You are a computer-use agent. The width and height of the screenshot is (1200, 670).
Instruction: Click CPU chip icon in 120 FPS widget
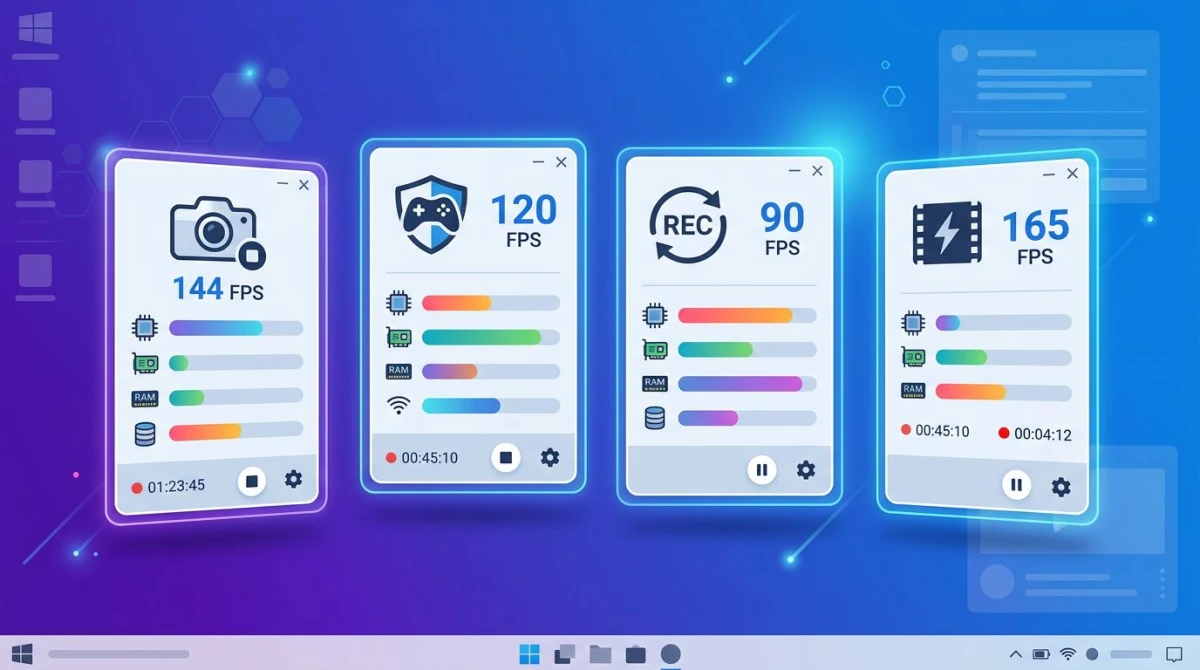pos(398,302)
